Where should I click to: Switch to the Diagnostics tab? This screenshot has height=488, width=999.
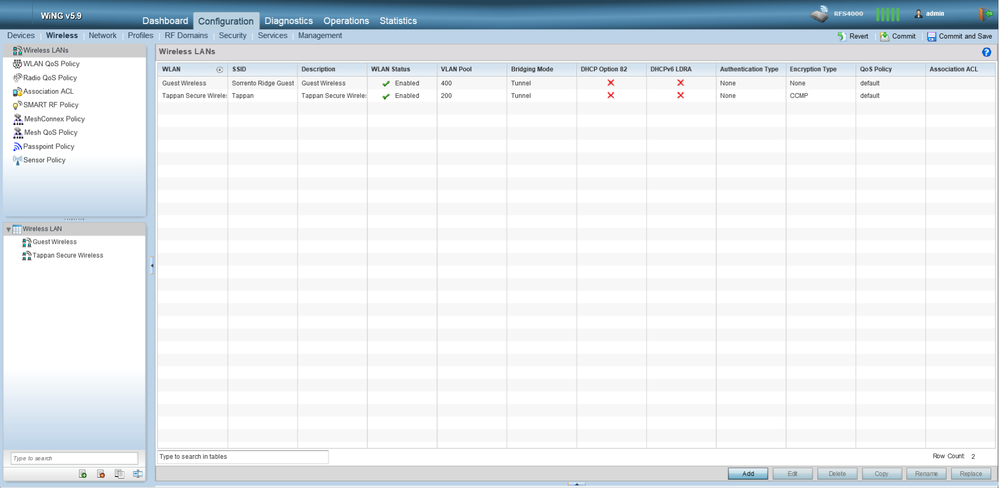click(x=288, y=21)
